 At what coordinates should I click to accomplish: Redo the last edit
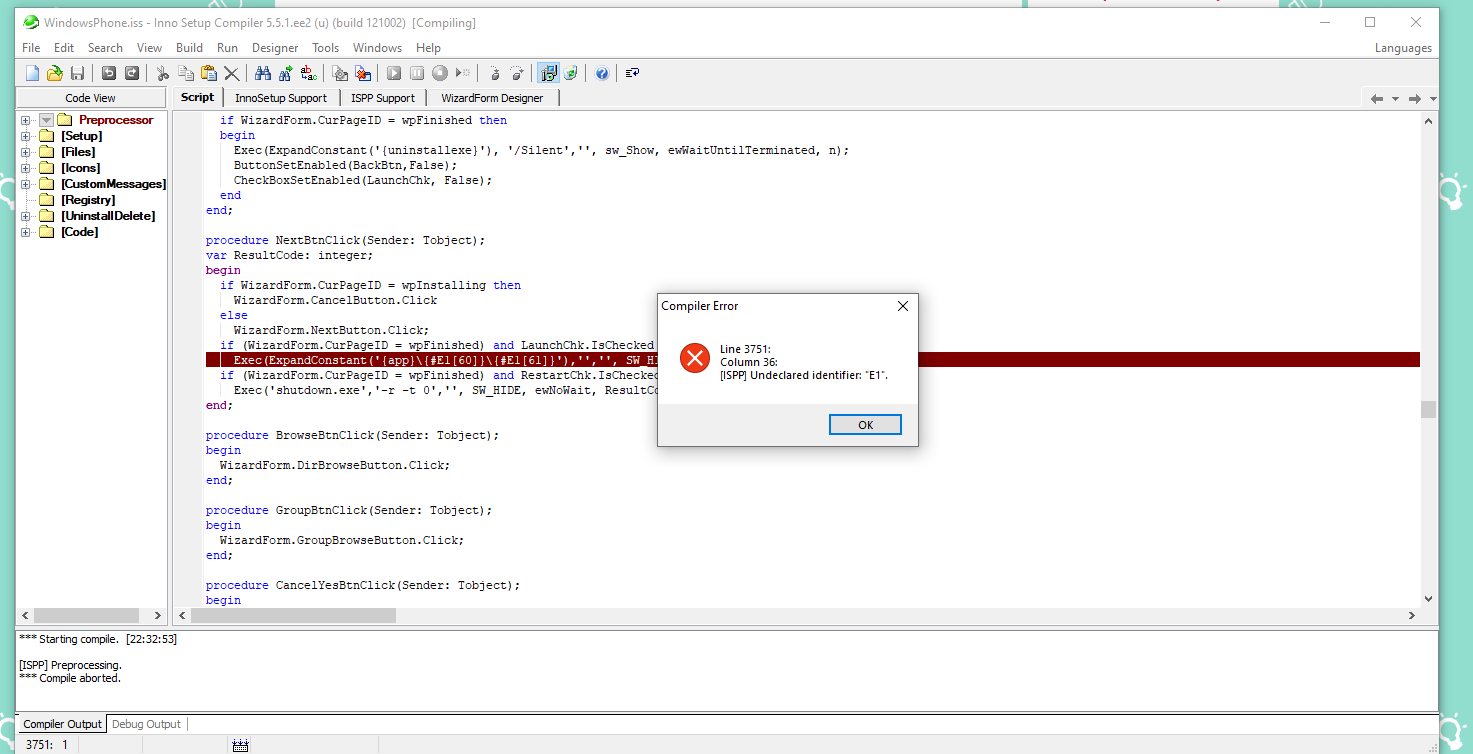(x=131, y=73)
